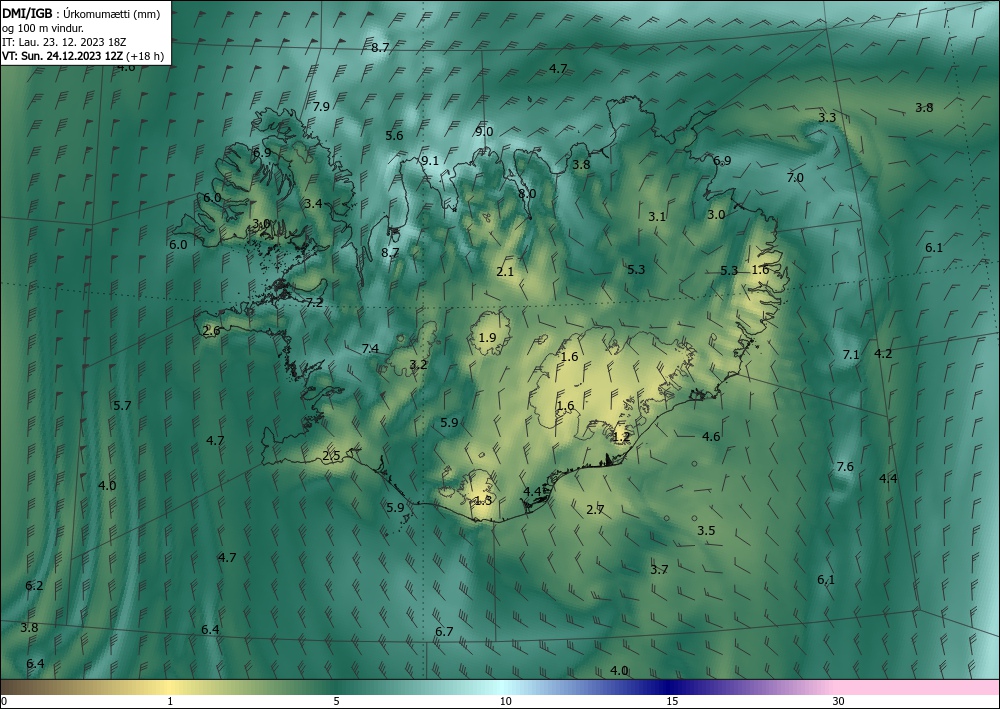This screenshot has height=709, width=1000.
Task: Click the colorbar scale label 1
Action: point(170,701)
